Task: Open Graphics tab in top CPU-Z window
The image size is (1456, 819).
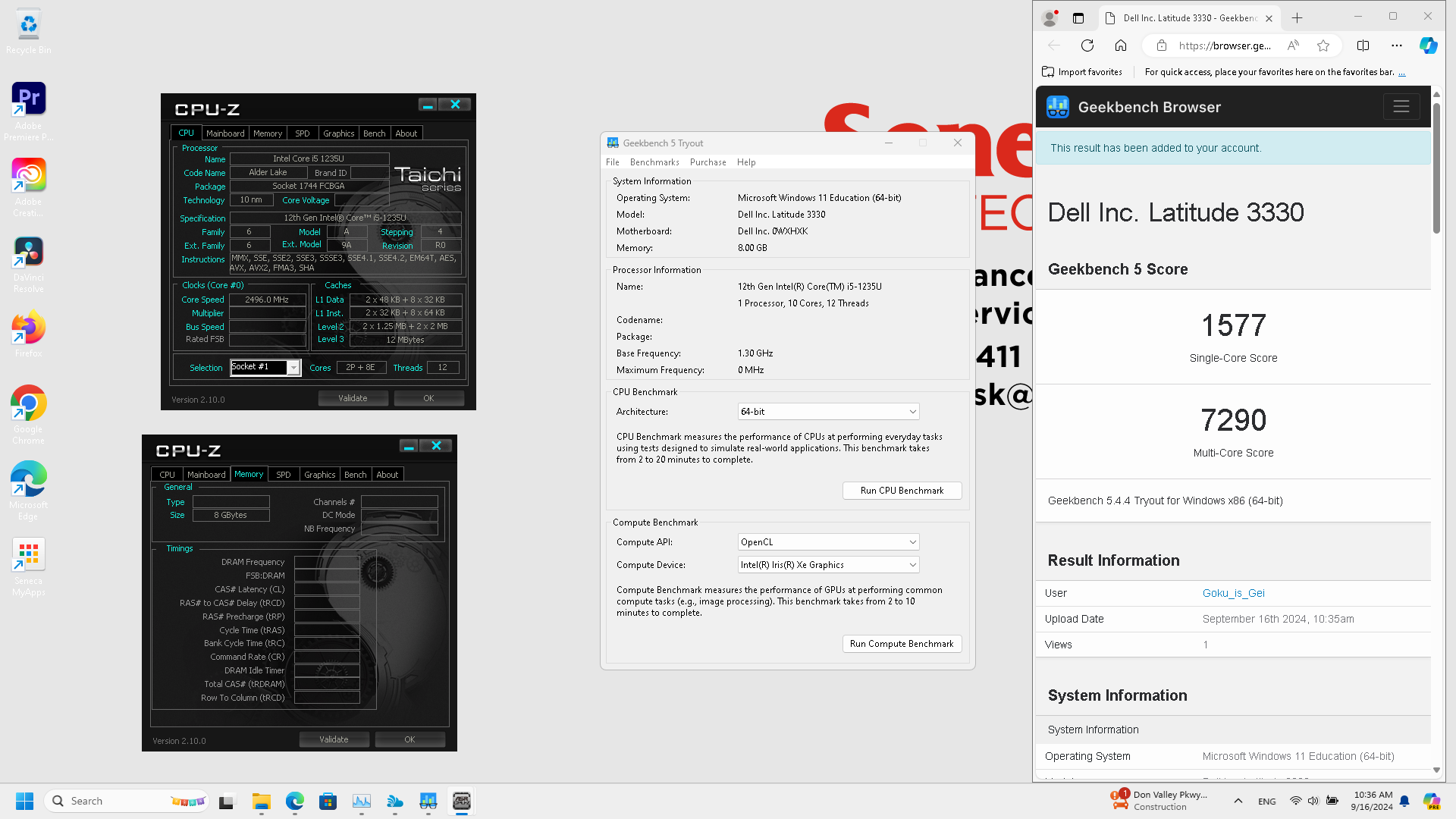Action: (x=338, y=133)
